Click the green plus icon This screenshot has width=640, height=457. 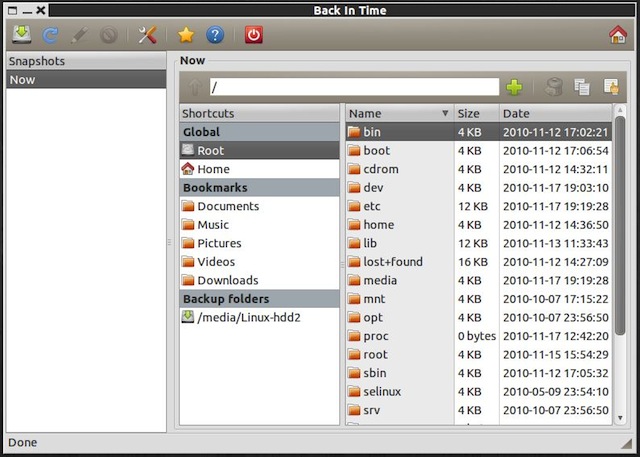514,87
